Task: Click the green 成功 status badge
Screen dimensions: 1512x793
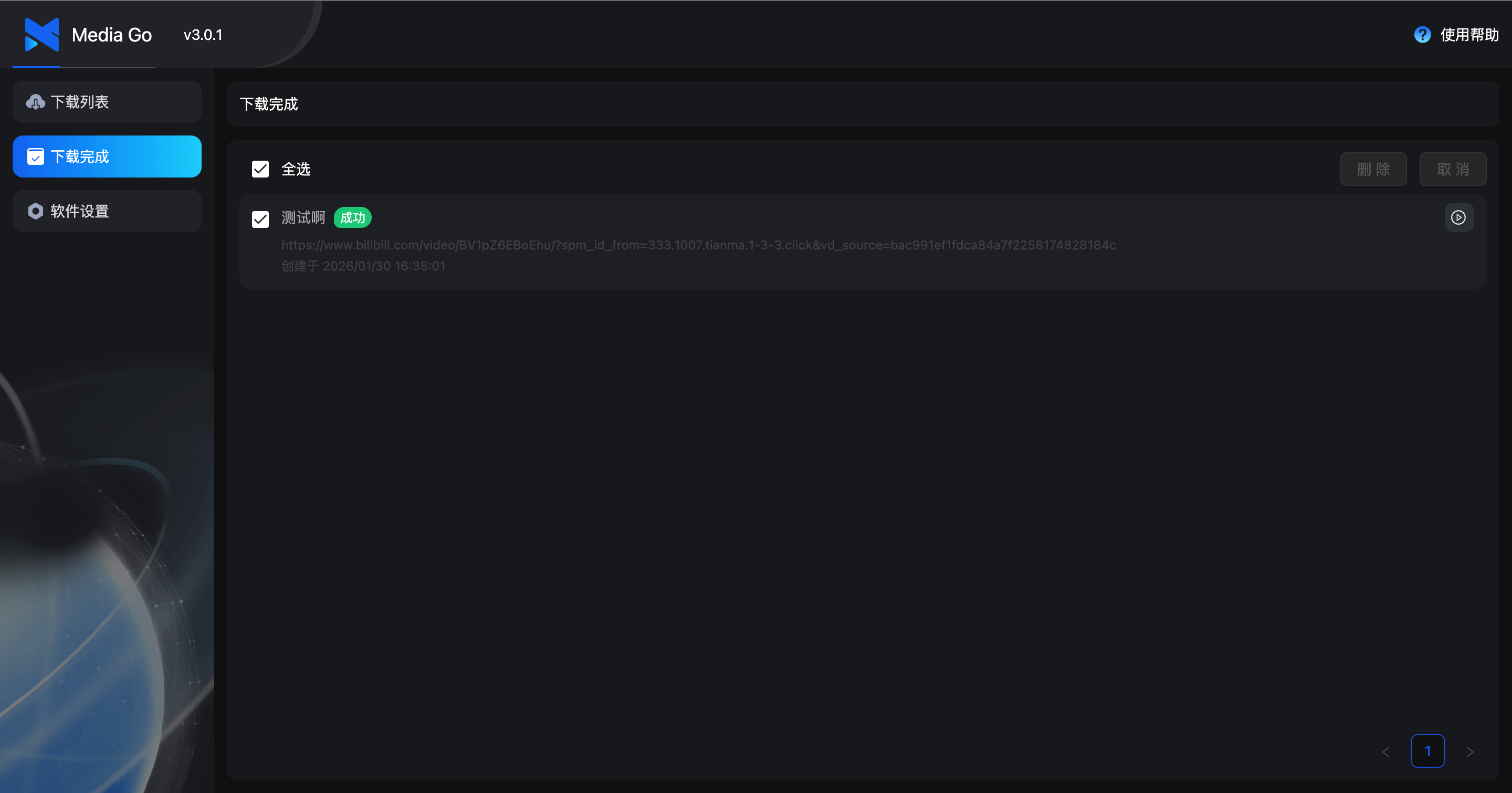Action: click(352, 218)
